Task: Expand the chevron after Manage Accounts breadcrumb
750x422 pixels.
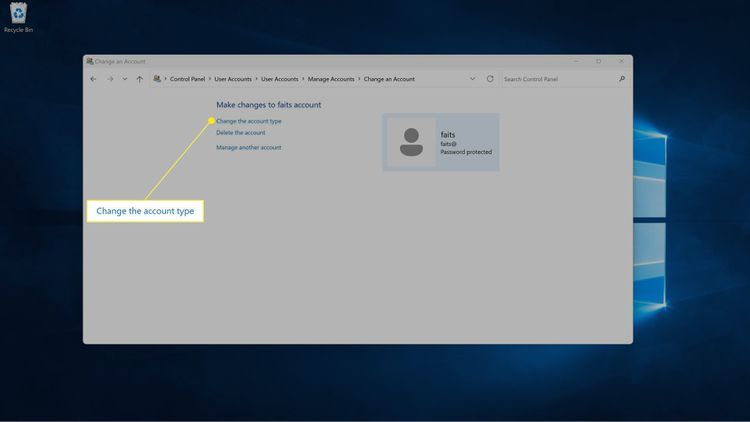Action: (359, 79)
